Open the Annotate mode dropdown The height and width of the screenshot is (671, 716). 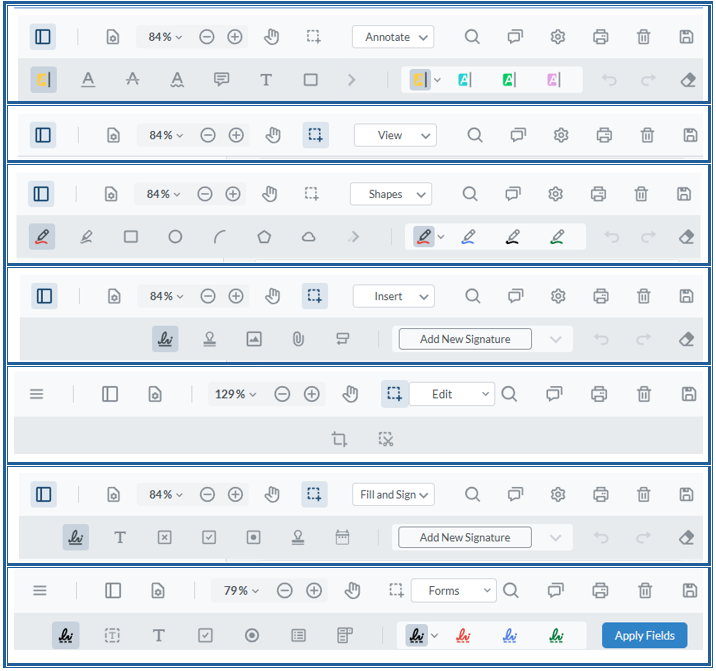click(x=393, y=37)
